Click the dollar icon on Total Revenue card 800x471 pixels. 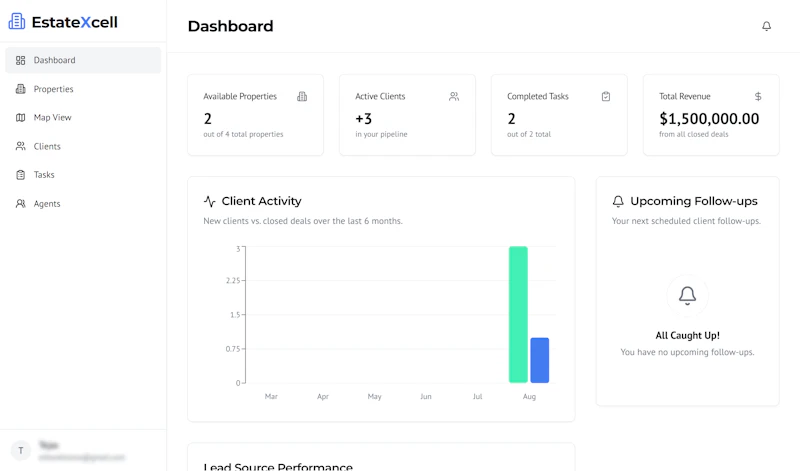[x=758, y=96]
